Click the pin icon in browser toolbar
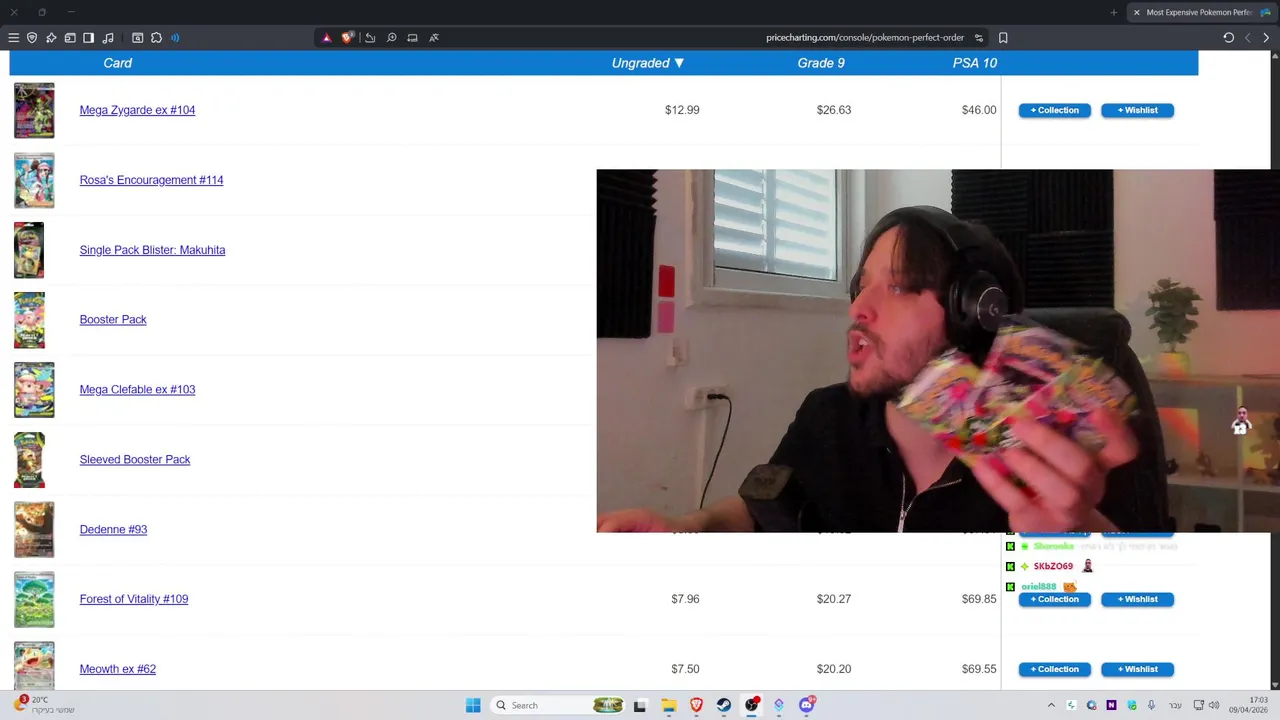 [x=51, y=38]
